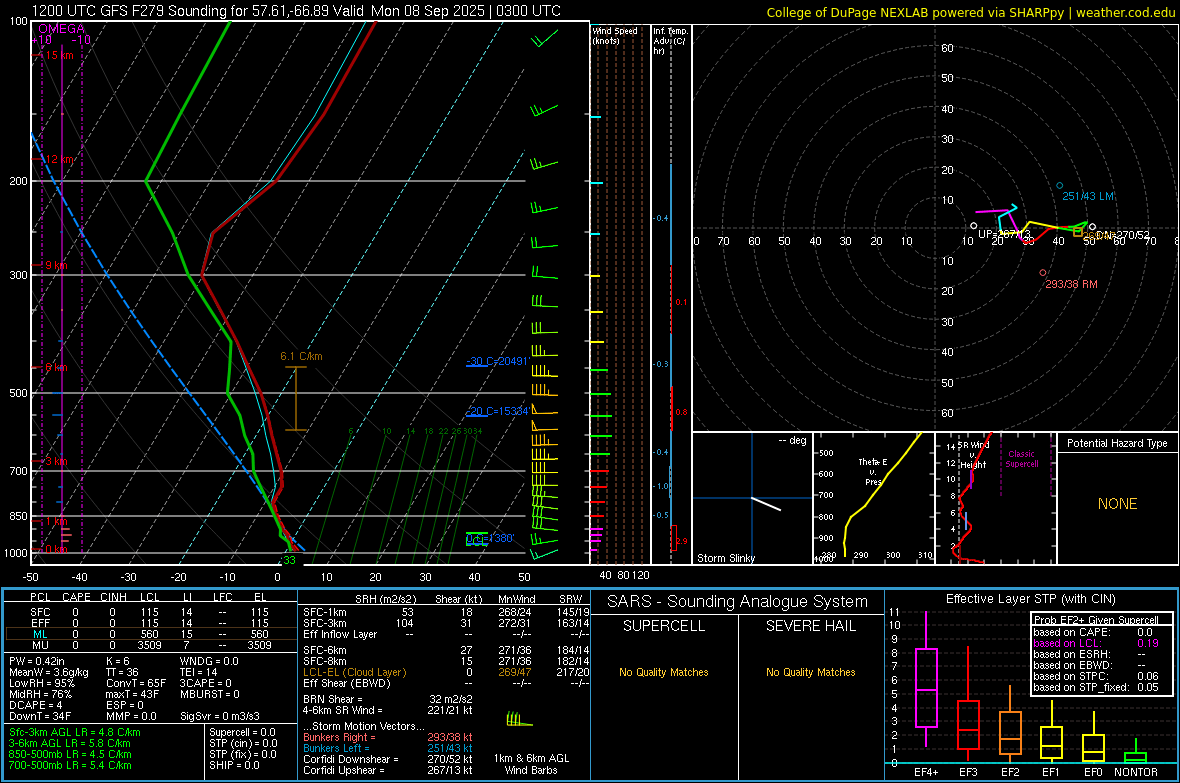Click the red Bunkers right-mover circle on hodograph
The height and width of the screenshot is (783, 1180).
[x=1042, y=273]
